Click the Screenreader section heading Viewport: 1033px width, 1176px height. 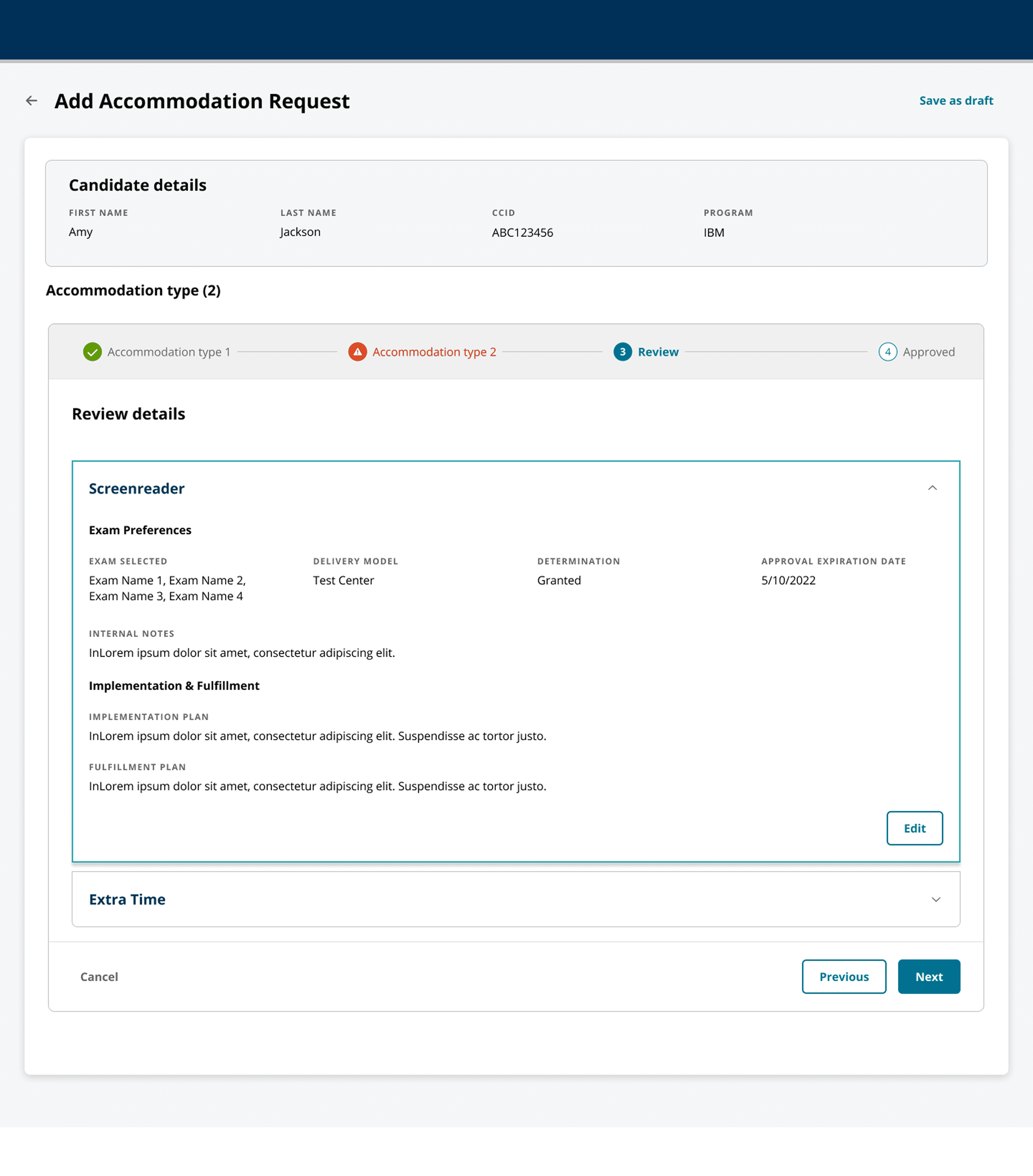(136, 489)
